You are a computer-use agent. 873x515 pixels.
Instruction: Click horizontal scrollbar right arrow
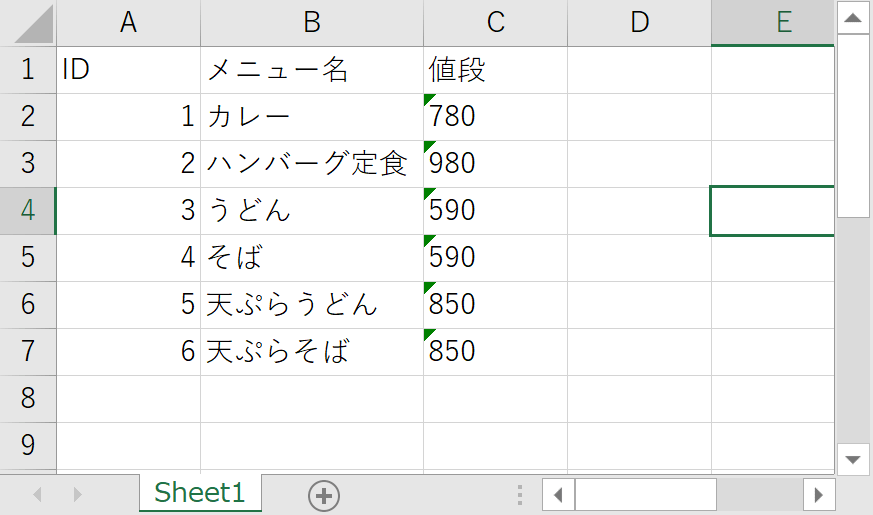pyautogui.click(x=819, y=495)
